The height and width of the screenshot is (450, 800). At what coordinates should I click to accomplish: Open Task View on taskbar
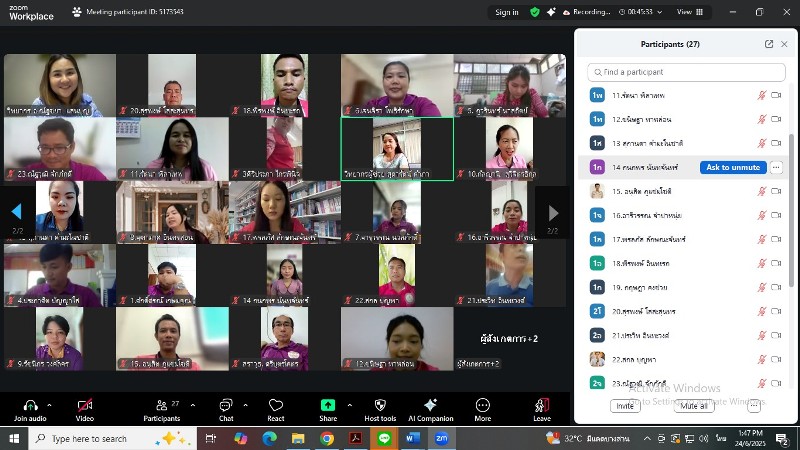210,438
